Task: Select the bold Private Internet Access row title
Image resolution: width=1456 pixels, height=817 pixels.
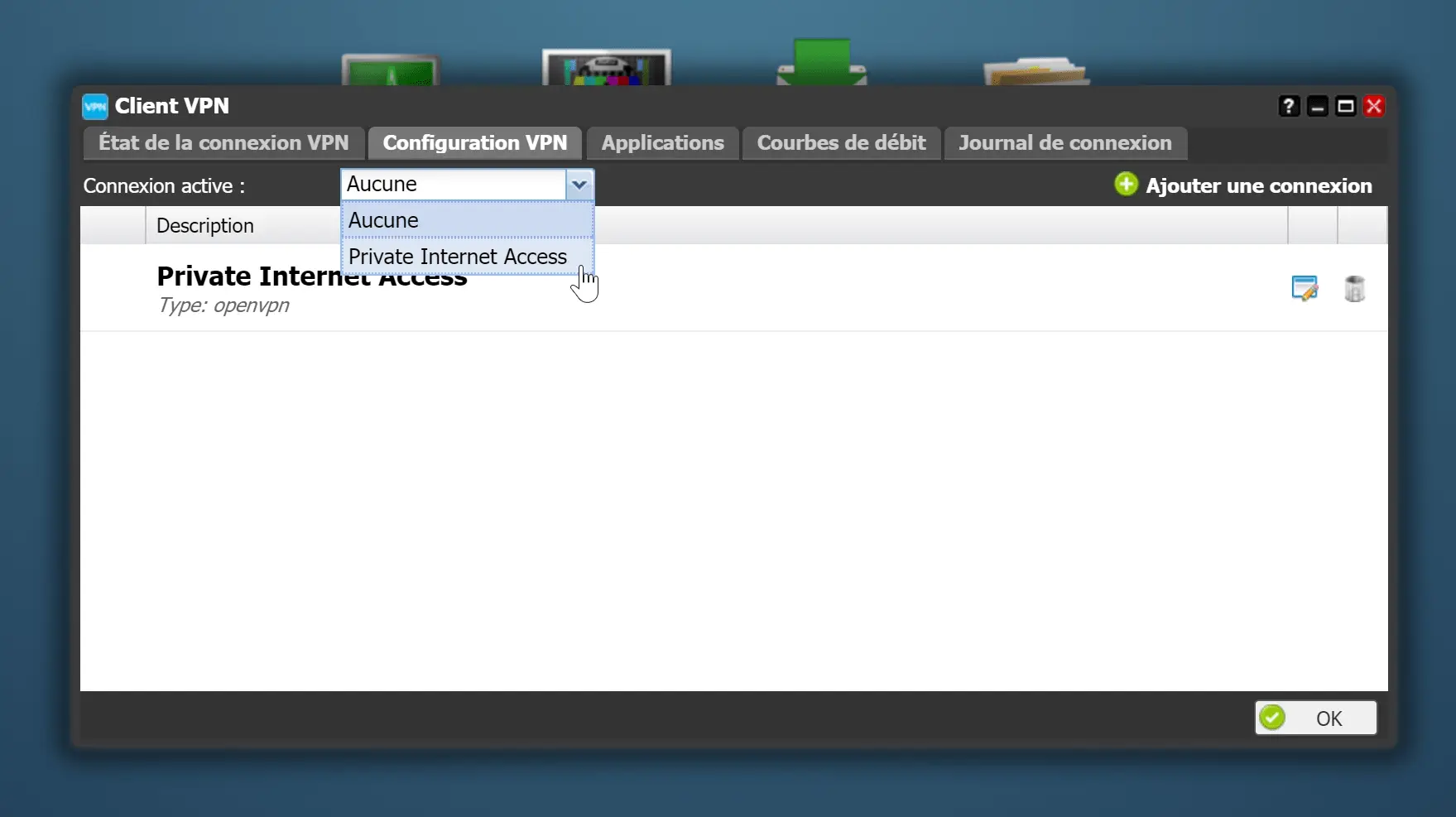Action: [312, 276]
